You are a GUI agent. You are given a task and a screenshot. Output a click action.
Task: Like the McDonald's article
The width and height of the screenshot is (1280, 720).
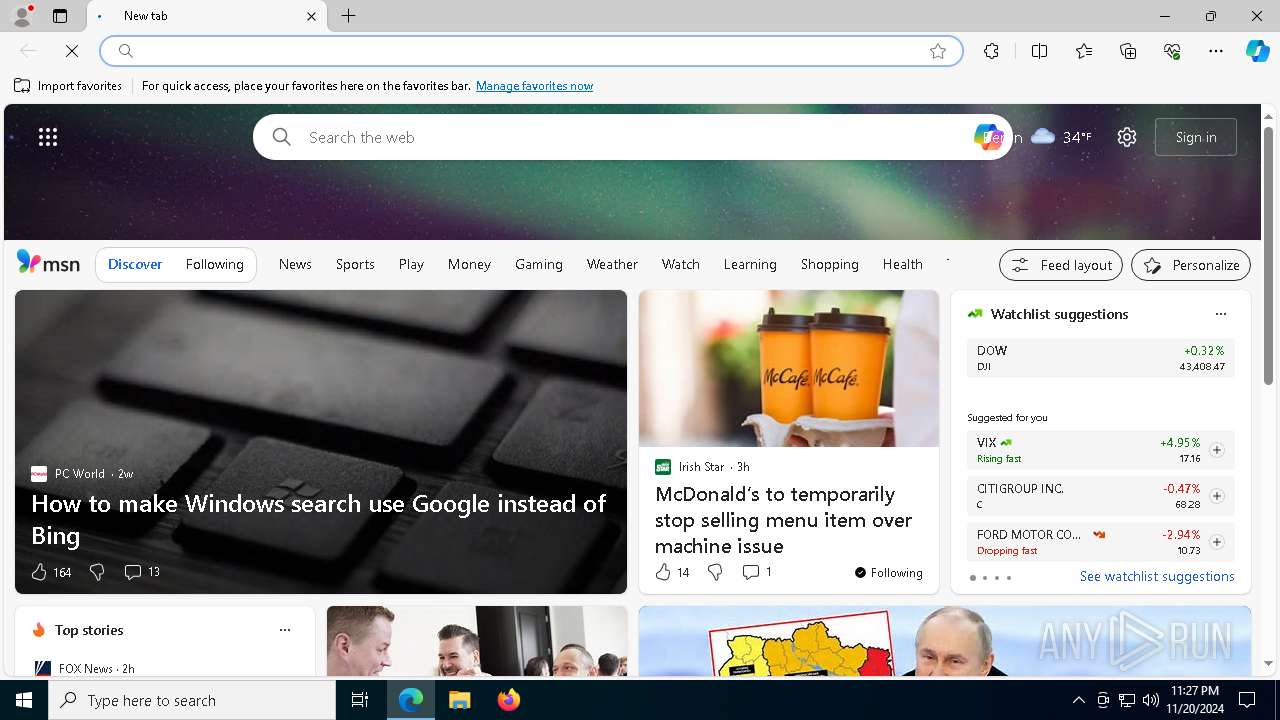(672, 572)
